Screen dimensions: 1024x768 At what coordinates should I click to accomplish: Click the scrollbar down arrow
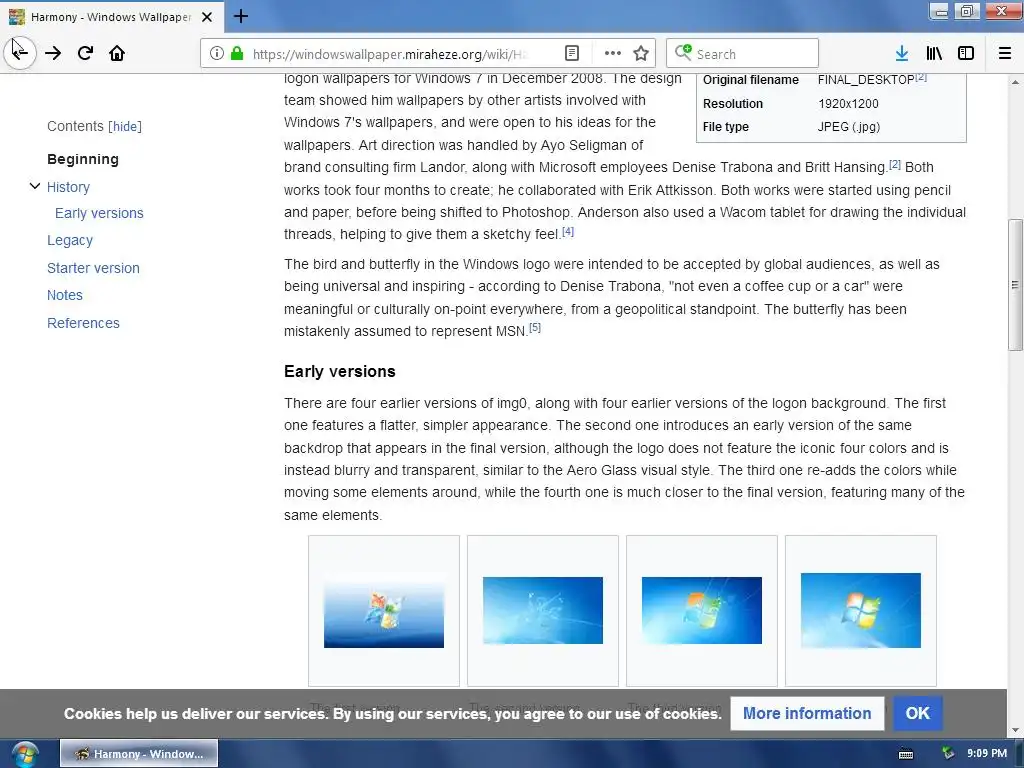[1015, 730]
